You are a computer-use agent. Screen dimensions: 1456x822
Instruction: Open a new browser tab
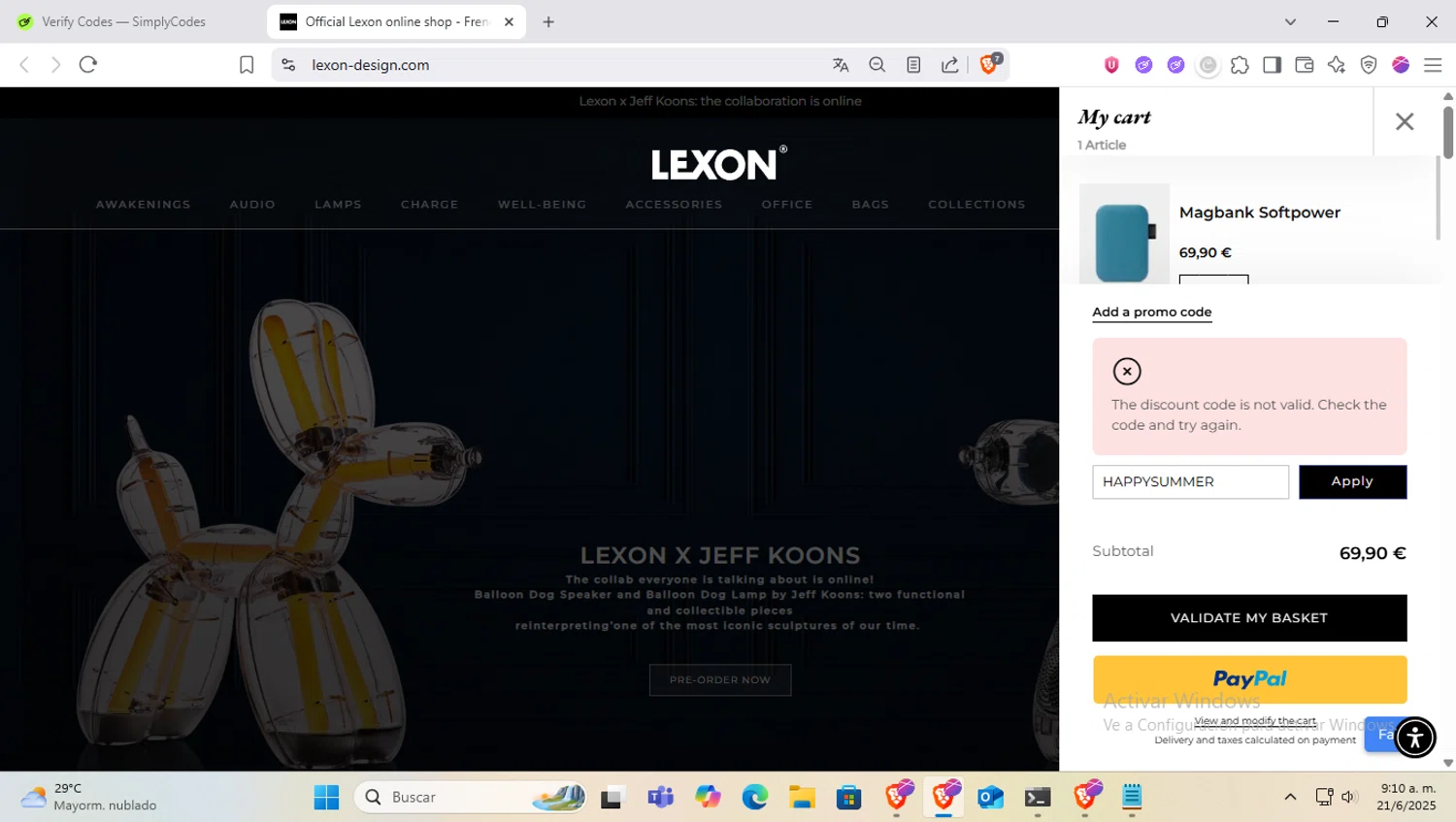coord(548,21)
